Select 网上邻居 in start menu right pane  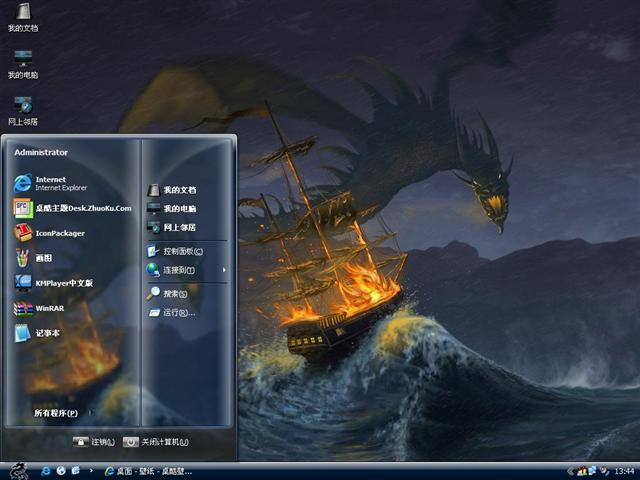[x=171, y=227]
